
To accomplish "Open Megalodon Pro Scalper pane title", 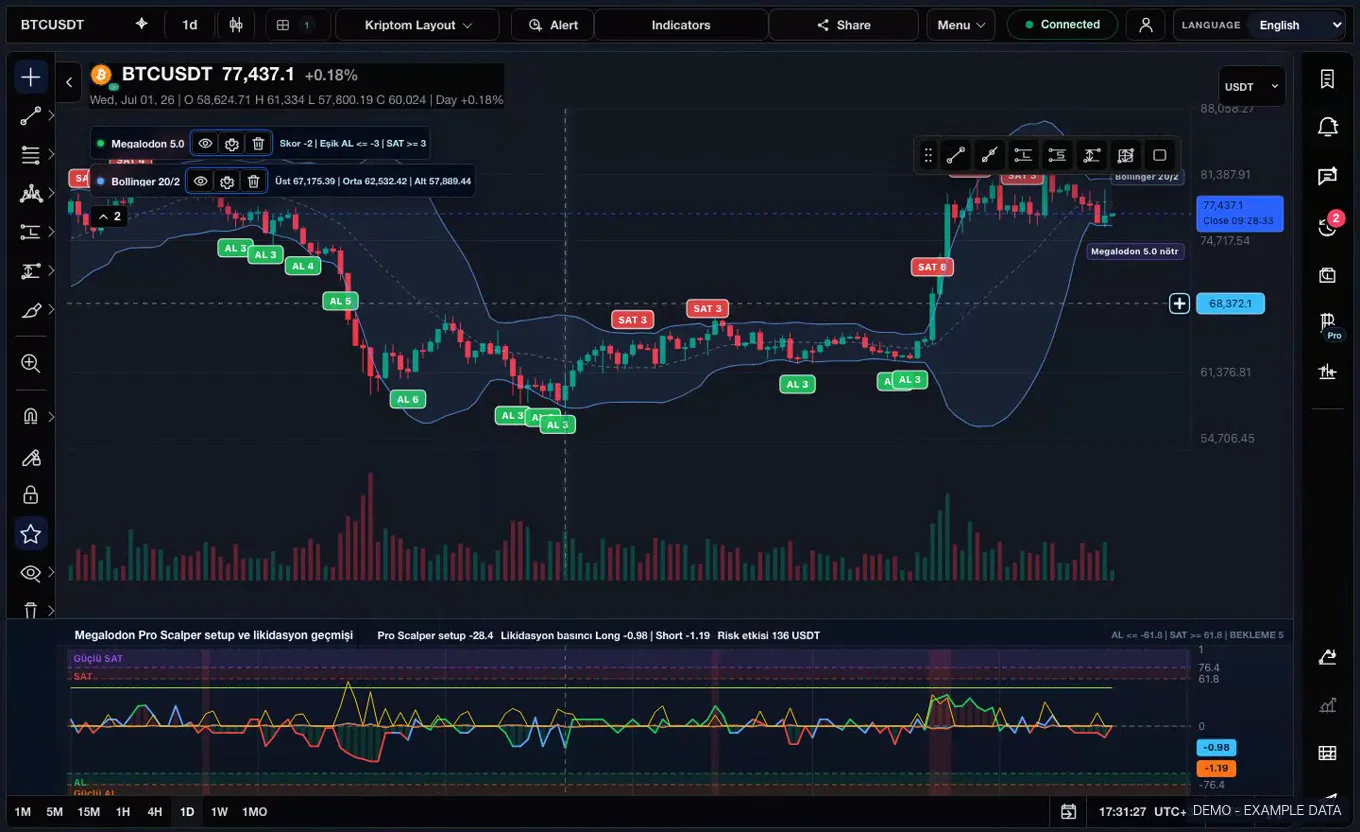I will pos(214,635).
